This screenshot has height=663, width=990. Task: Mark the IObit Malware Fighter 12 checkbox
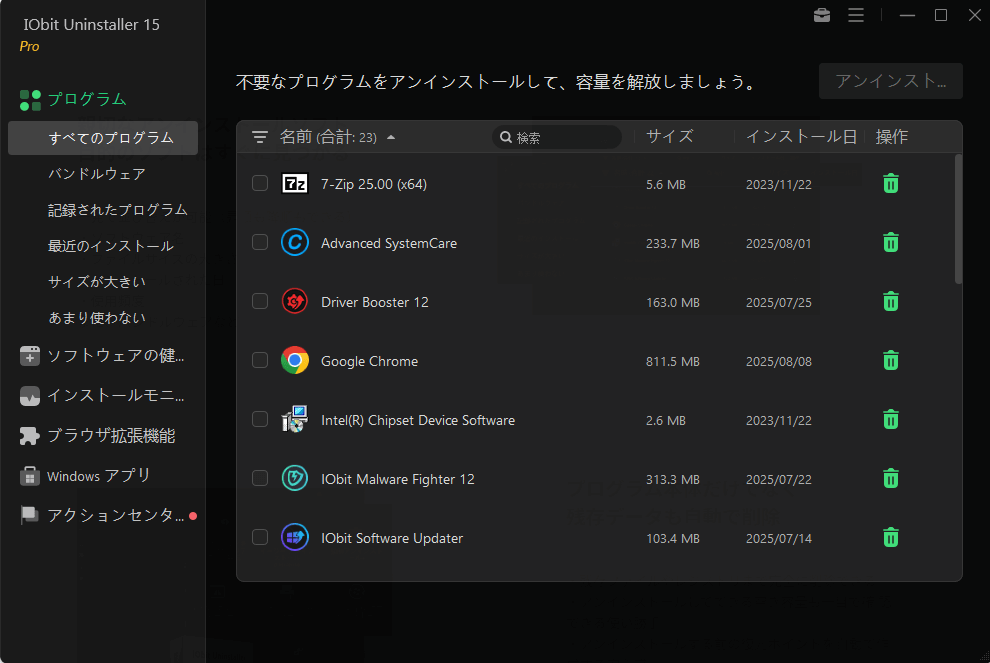(x=259, y=478)
